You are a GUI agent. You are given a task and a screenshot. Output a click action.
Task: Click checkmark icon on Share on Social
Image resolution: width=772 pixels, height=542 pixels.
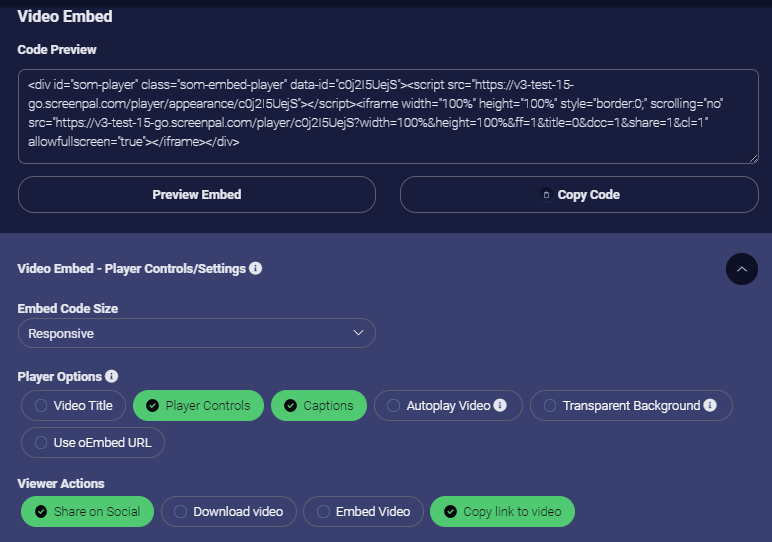41,511
